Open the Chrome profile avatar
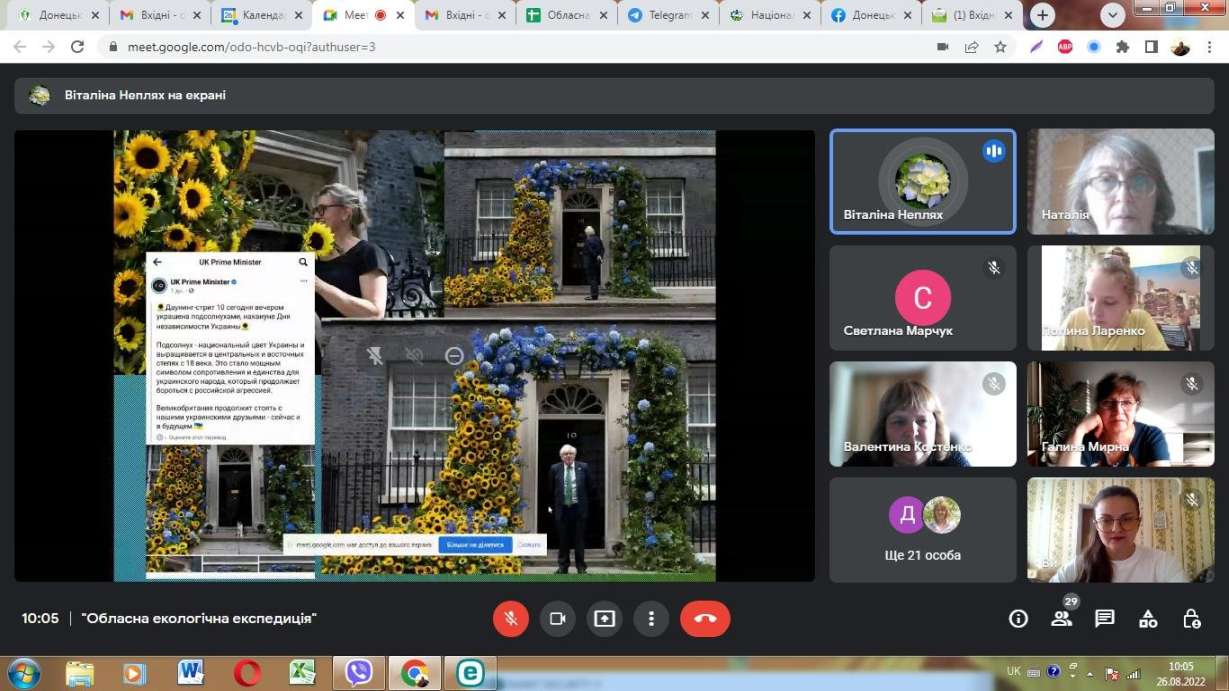Screen dimensions: 1229x691 pyautogui.click(x=1180, y=47)
